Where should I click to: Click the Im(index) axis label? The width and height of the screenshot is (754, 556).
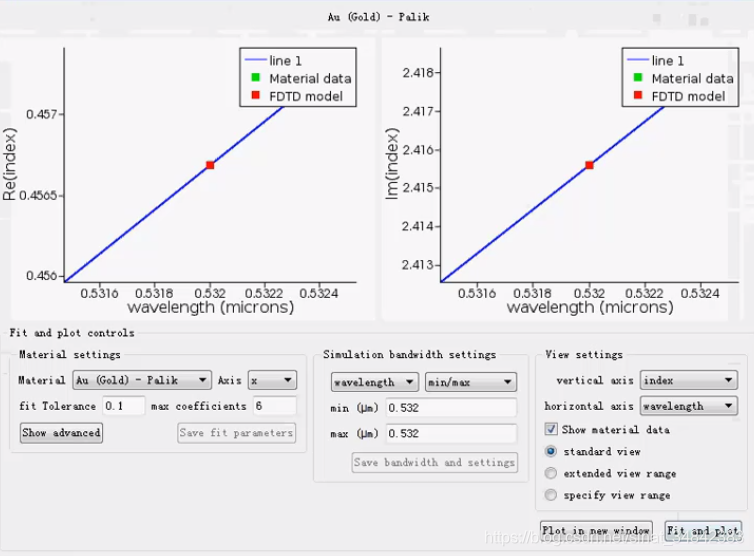392,164
